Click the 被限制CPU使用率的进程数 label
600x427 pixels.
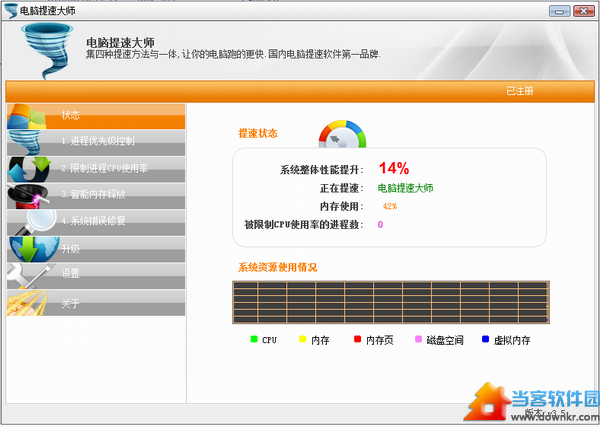tap(304, 225)
